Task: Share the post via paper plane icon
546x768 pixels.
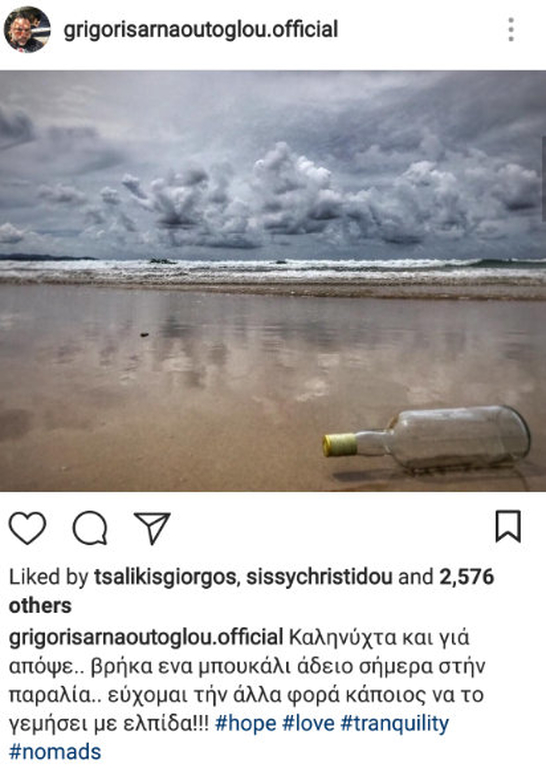Action: point(152,528)
